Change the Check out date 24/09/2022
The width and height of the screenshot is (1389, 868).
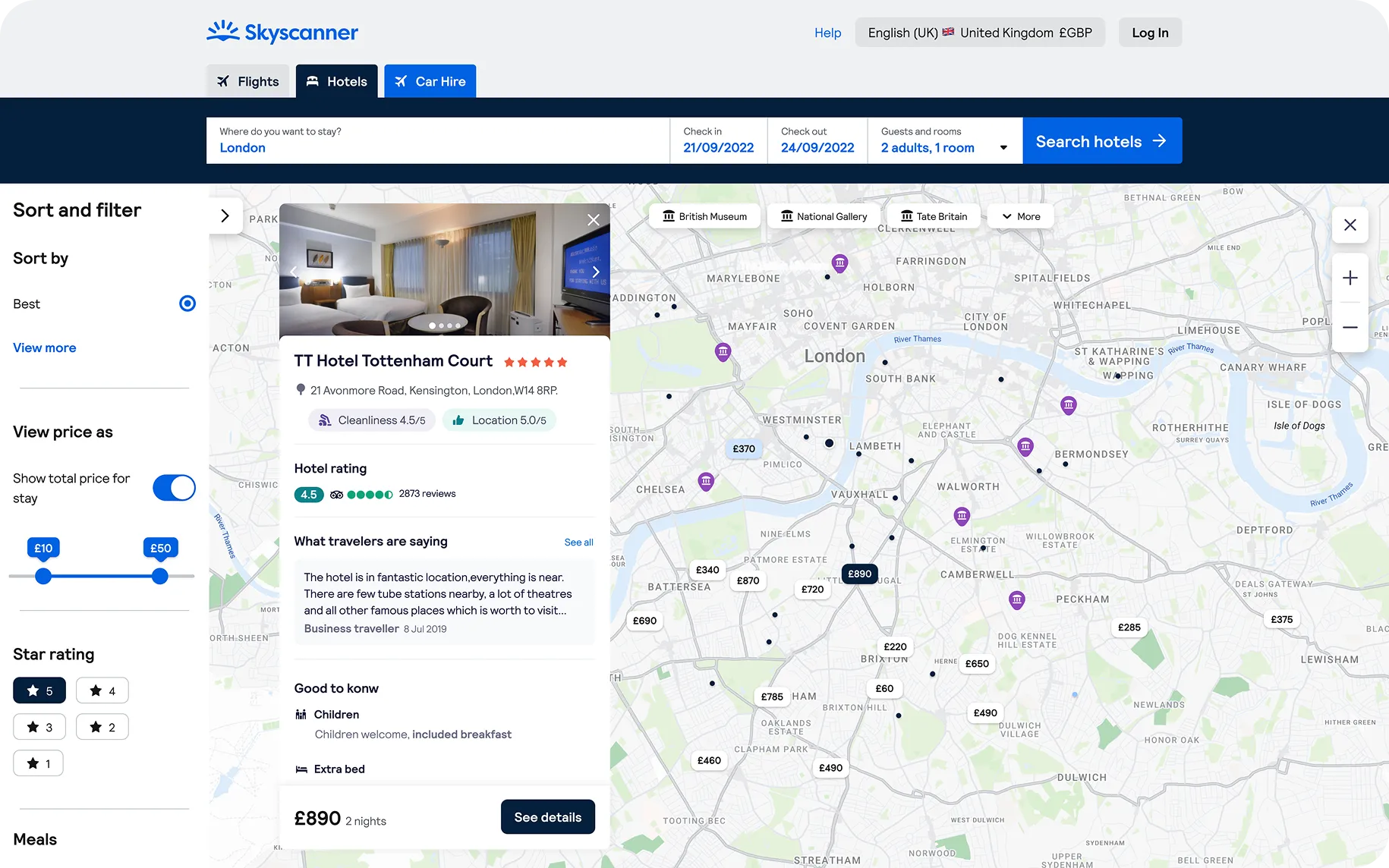817,140
